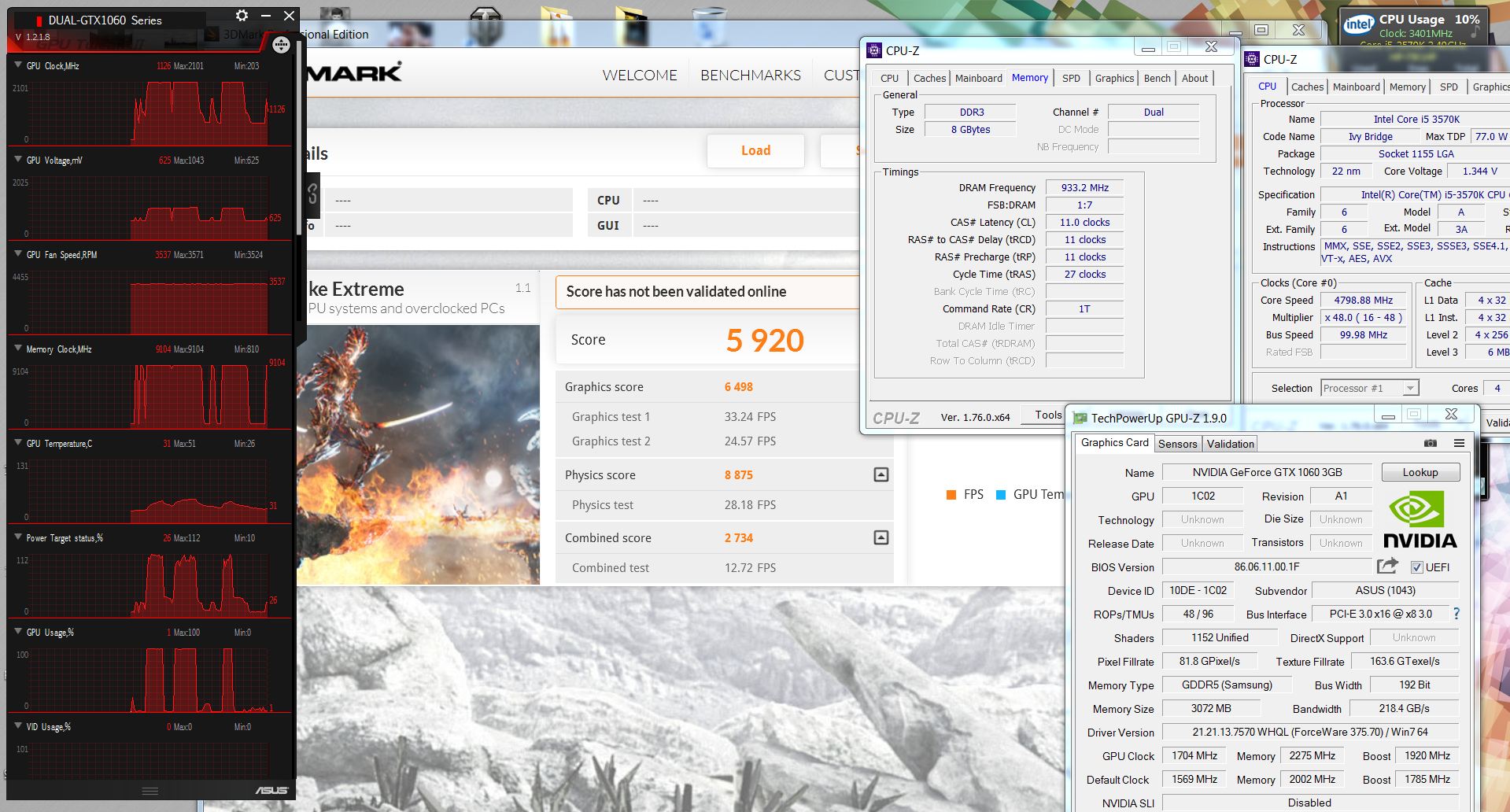Image resolution: width=1510 pixels, height=812 pixels.
Task: Collapse the VID Usage graph section
Action: 18,726
